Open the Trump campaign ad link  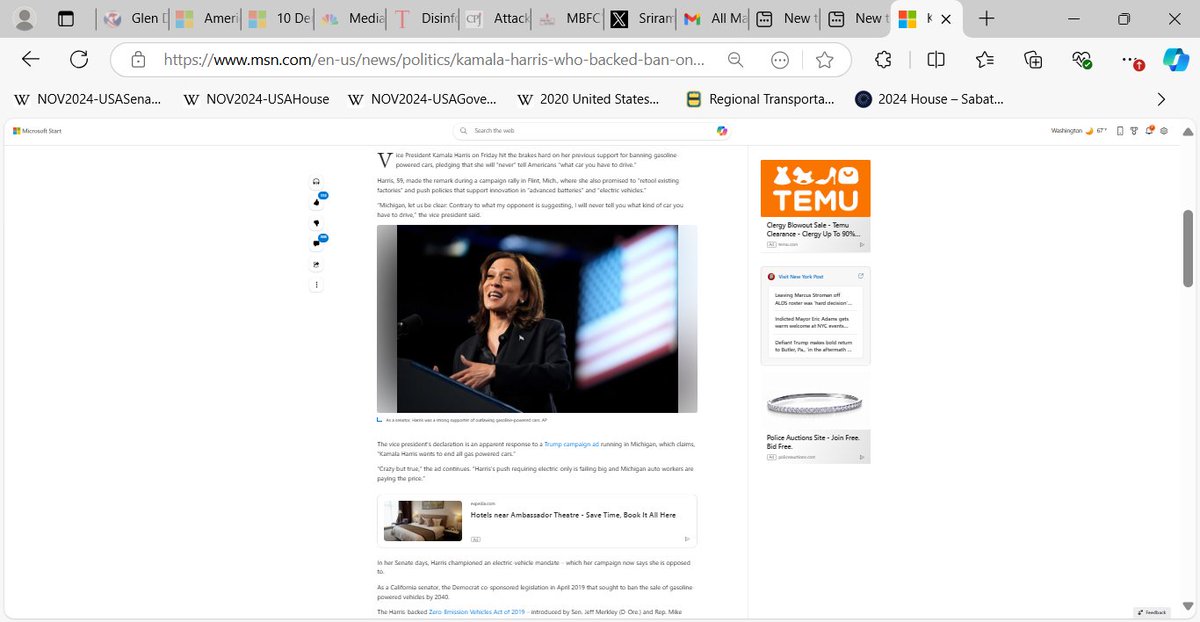pyautogui.click(x=572, y=443)
